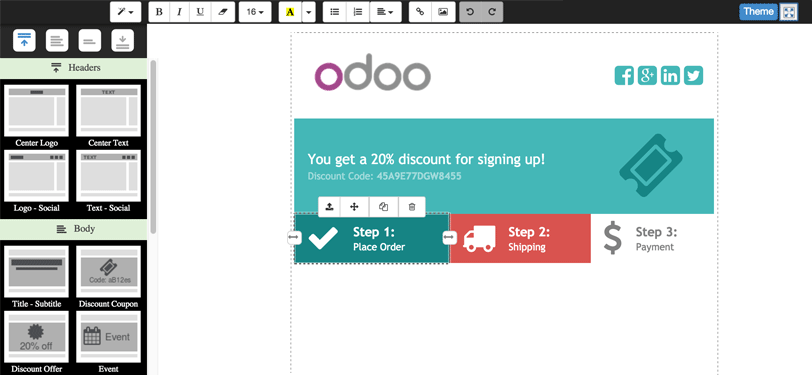Click the Discount Code text line
This screenshot has height=375, width=812.
[384, 176]
